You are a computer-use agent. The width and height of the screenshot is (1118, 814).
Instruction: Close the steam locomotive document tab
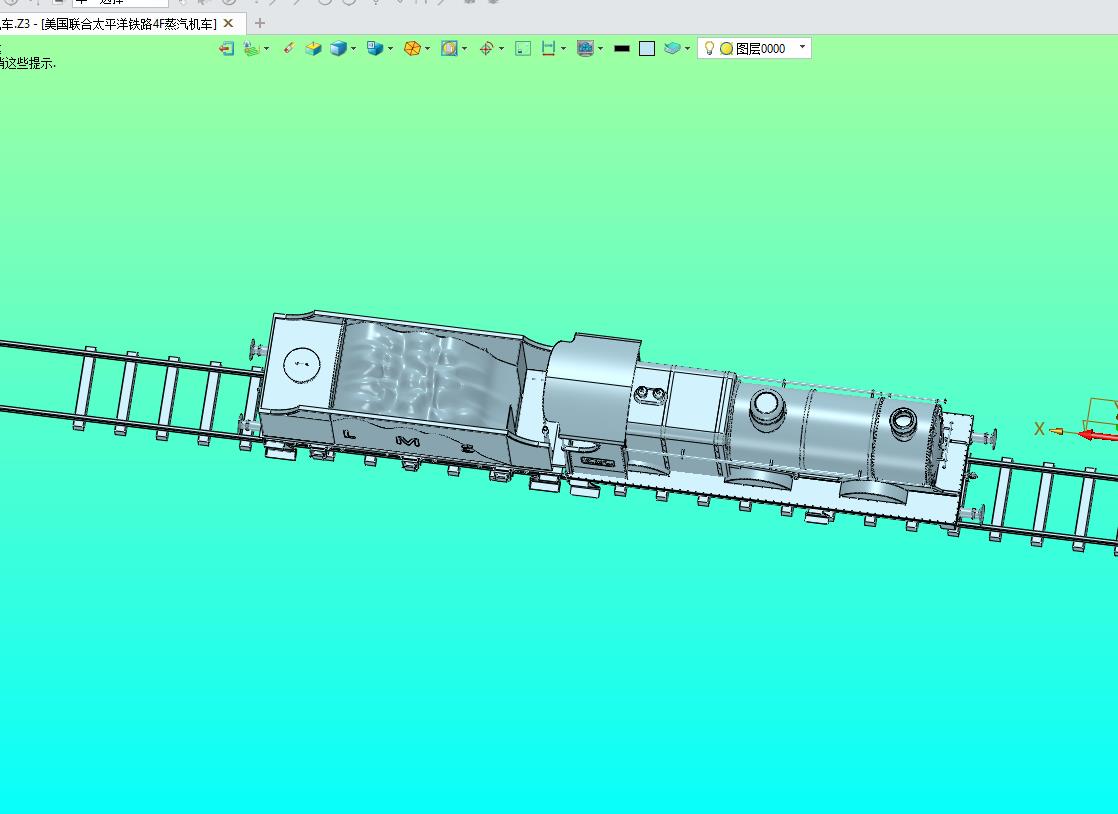coord(228,24)
